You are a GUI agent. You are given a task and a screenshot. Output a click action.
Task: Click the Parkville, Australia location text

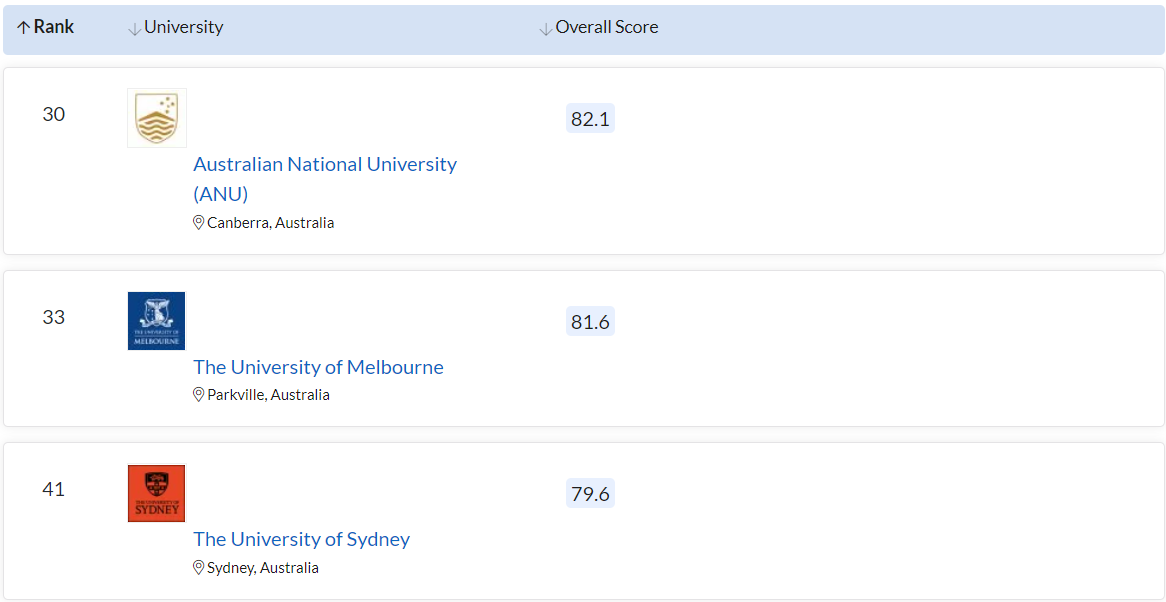point(268,395)
